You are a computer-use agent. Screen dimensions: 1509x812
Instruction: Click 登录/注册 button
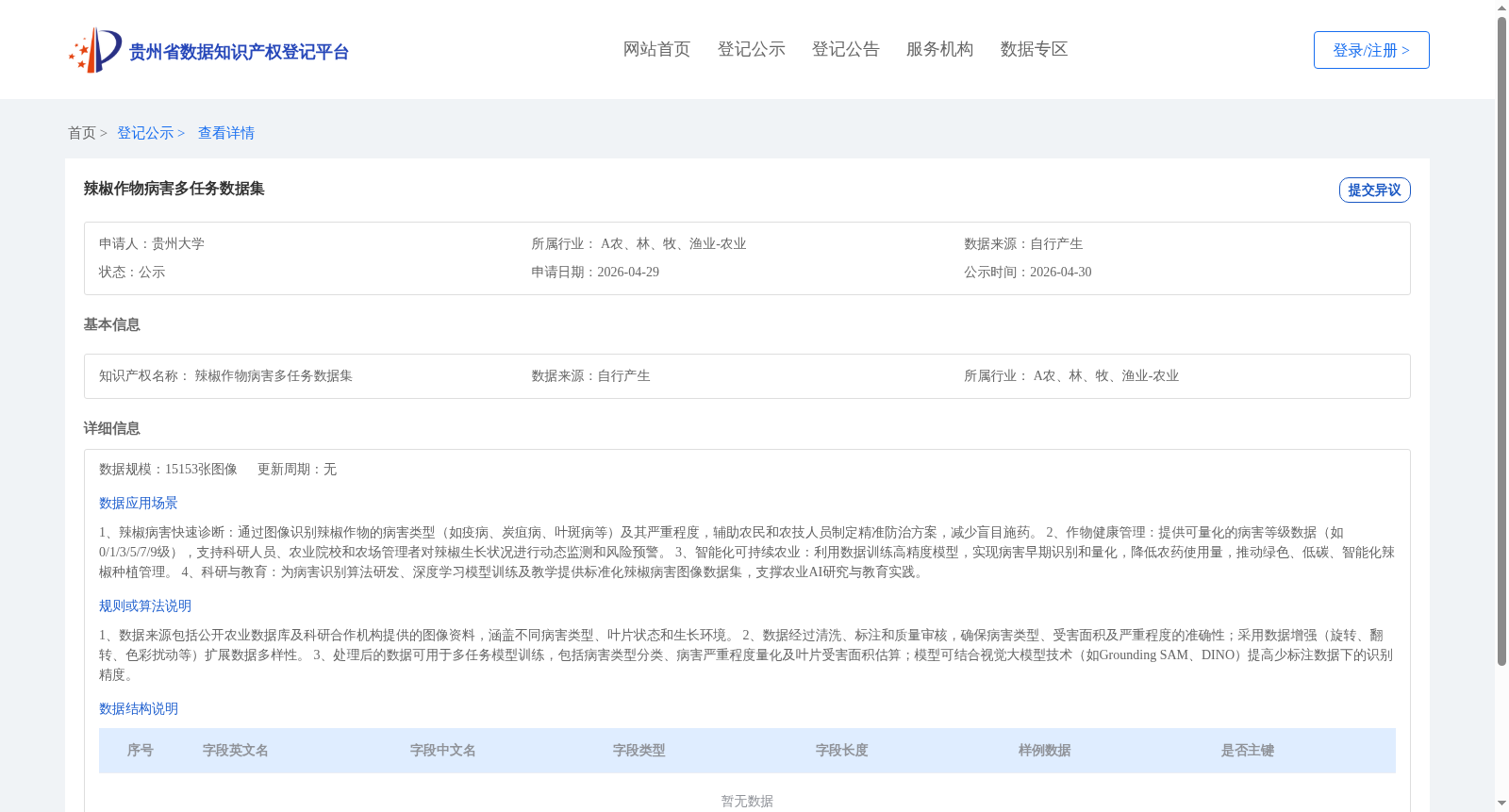[x=1371, y=50]
